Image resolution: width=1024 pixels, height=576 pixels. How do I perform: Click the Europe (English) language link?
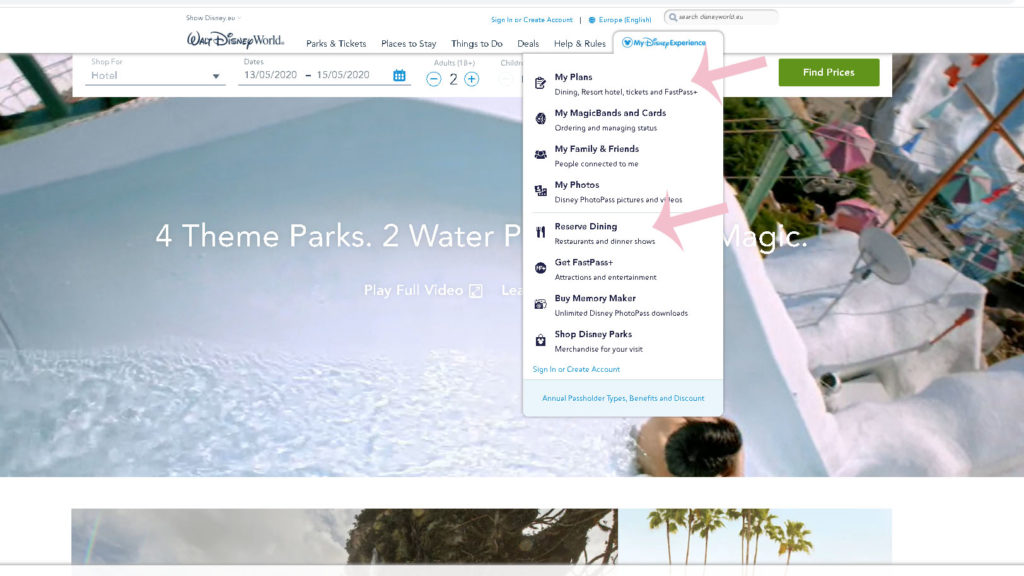[x=624, y=20]
